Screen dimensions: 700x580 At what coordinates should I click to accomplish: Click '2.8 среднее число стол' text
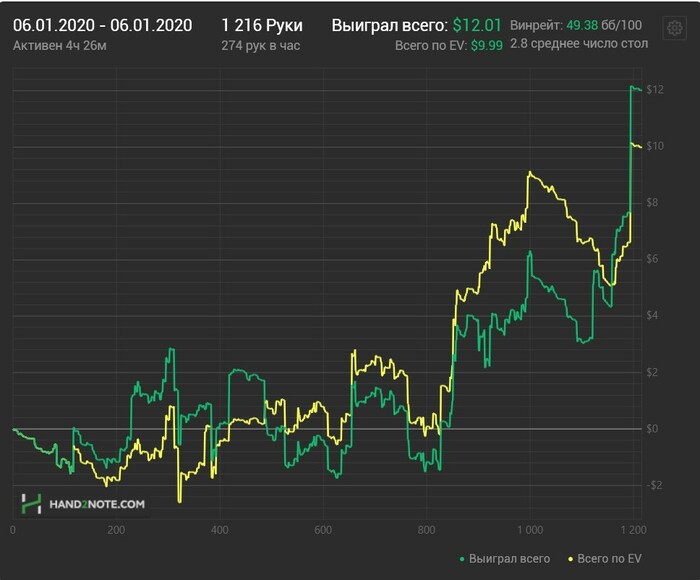(579, 44)
